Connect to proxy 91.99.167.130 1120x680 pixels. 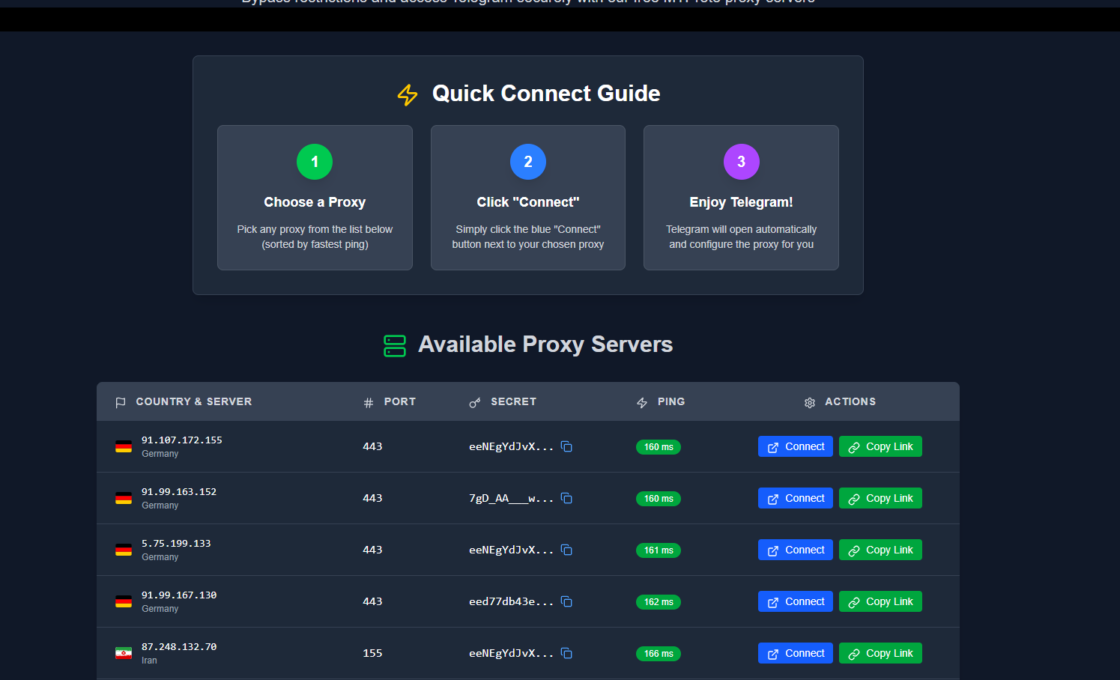[x=795, y=601]
